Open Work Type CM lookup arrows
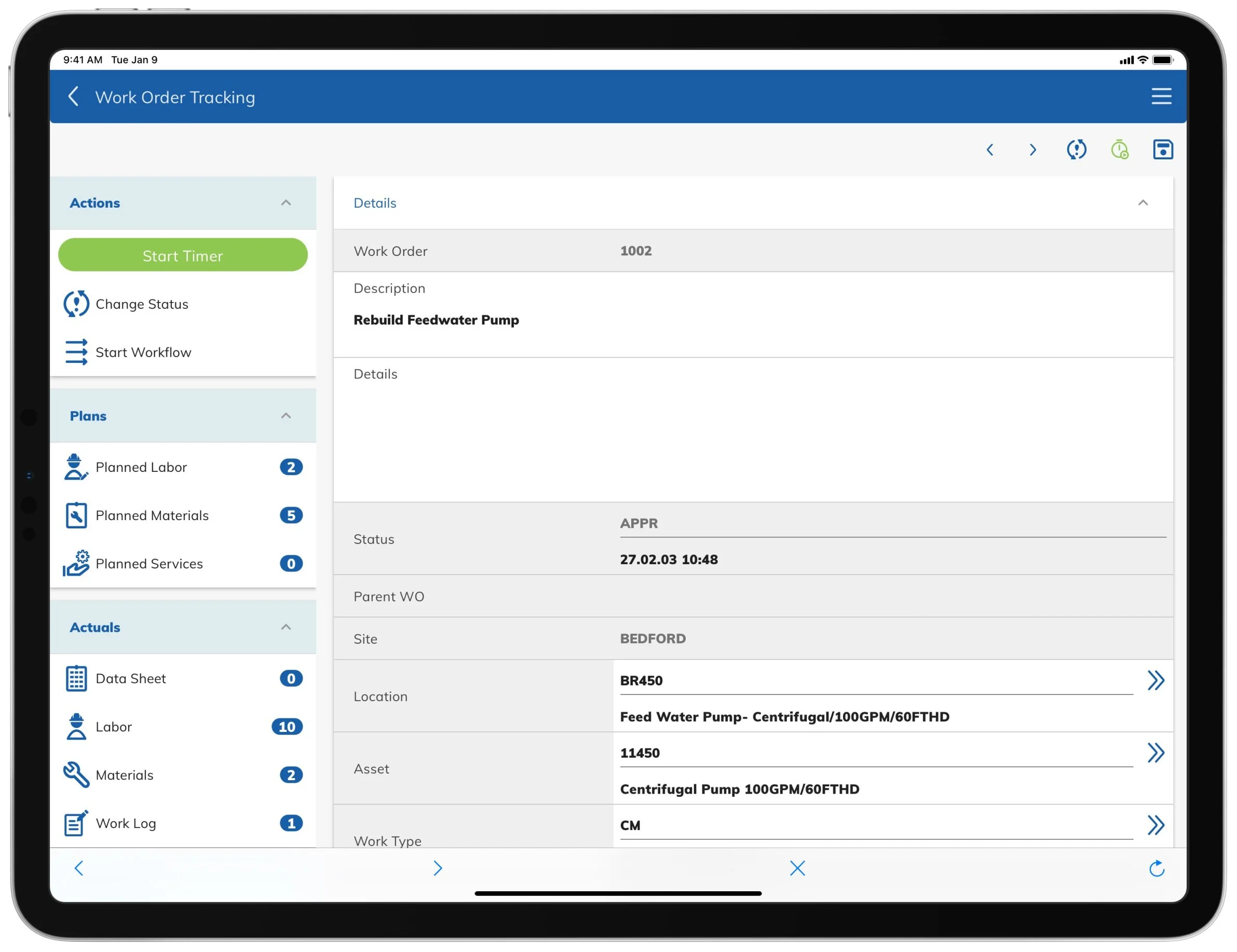1237x952 pixels. pos(1156,825)
